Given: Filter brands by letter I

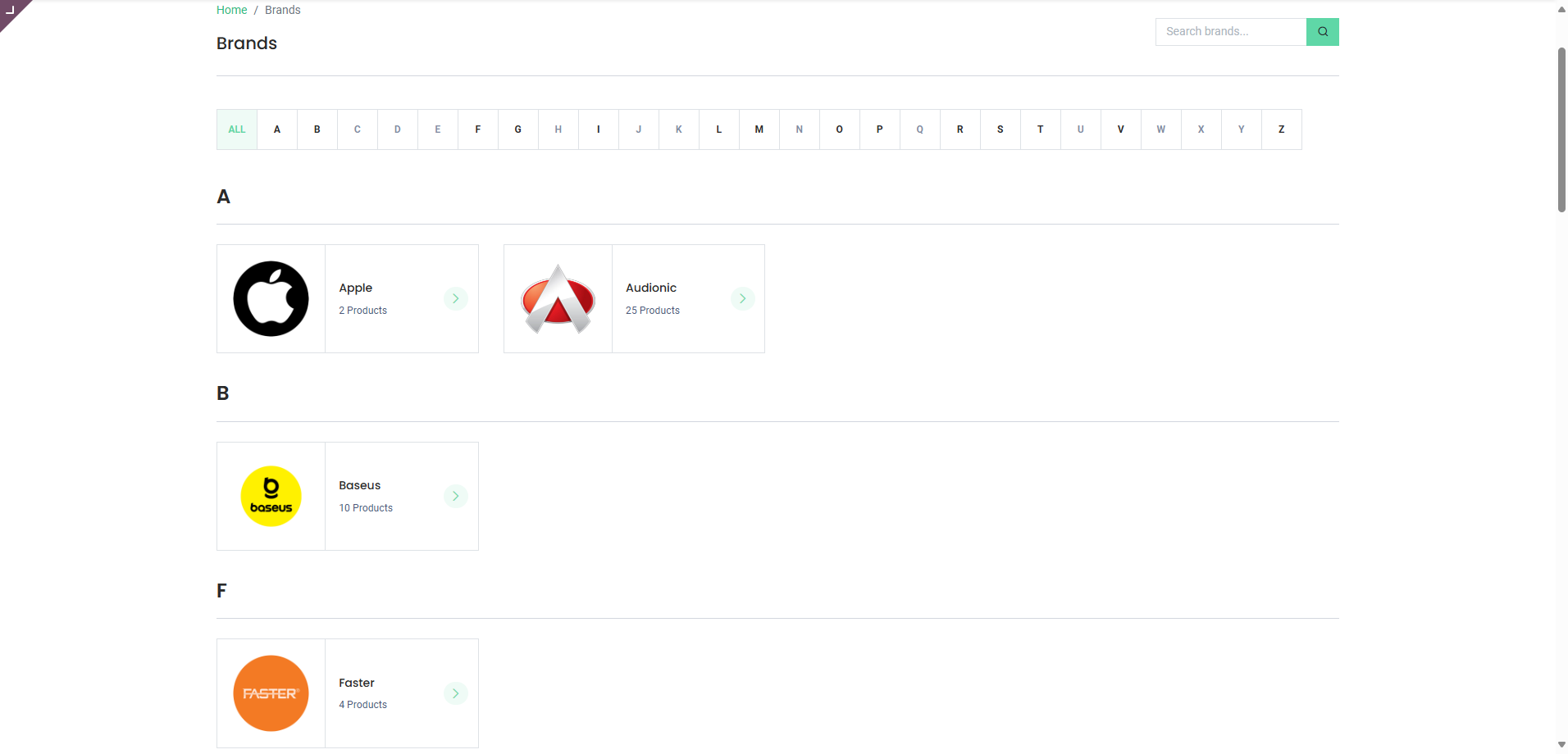Looking at the screenshot, I should (x=599, y=129).
